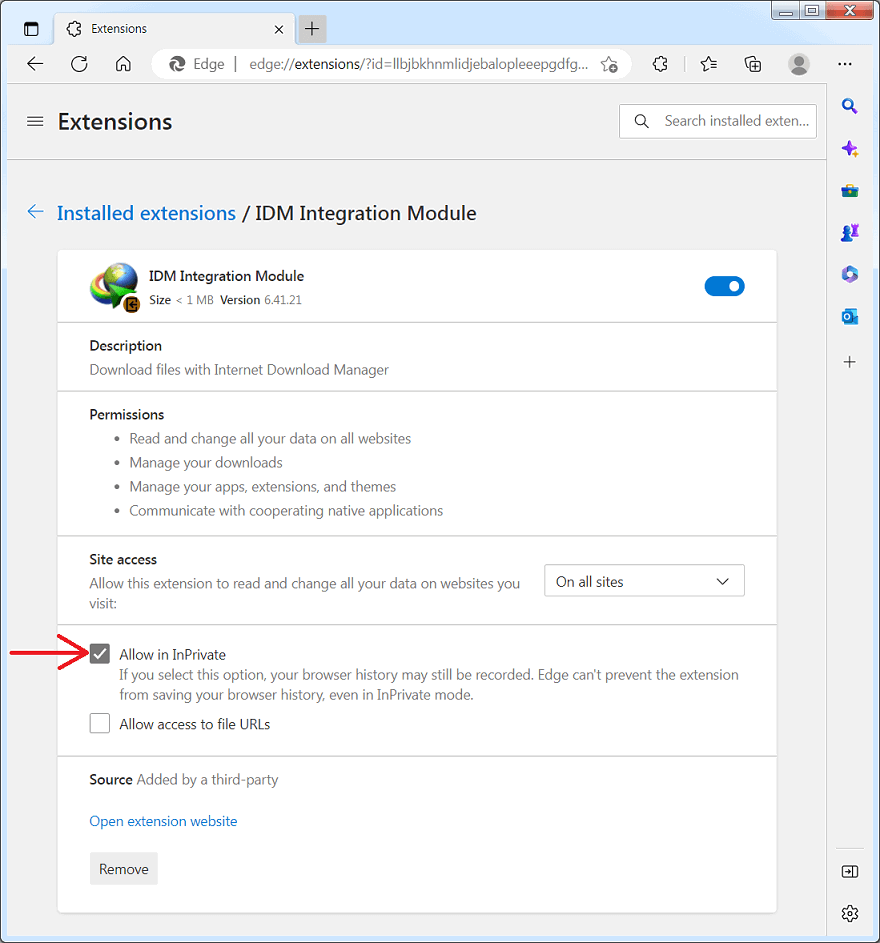This screenshot has height=943, width=880.
Task: Click Download files with Internet Download Manager text
Action: pyautogui.click(x=239, y=369)
